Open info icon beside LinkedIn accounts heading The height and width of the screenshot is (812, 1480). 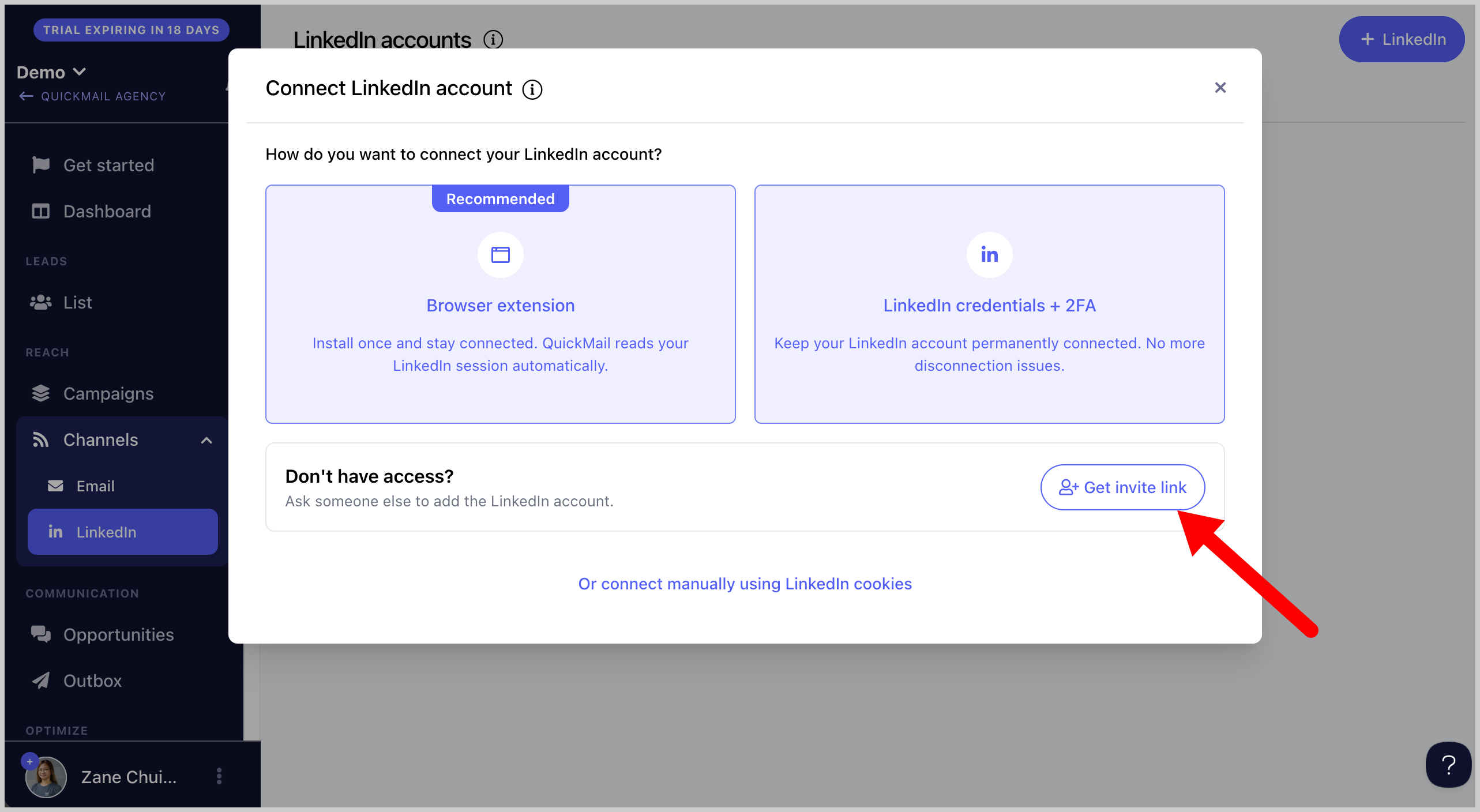(x=493, y=40)
